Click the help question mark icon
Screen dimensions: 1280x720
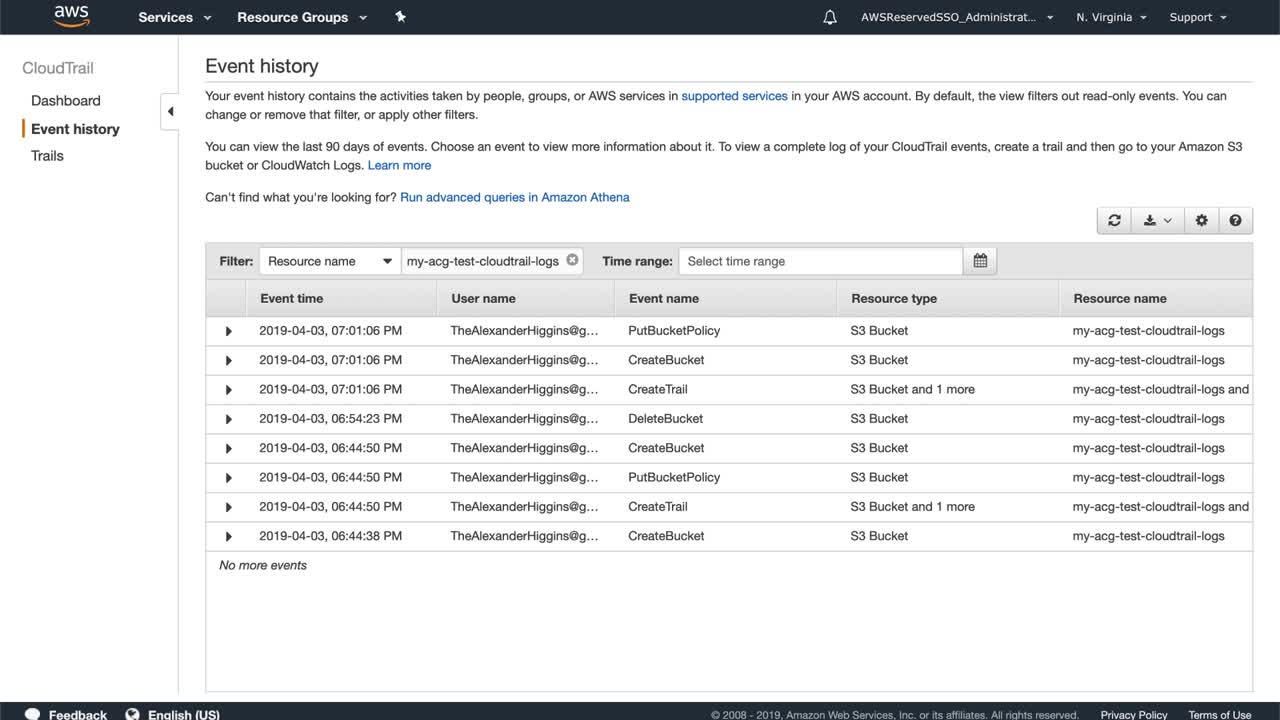coord(1235,221)
